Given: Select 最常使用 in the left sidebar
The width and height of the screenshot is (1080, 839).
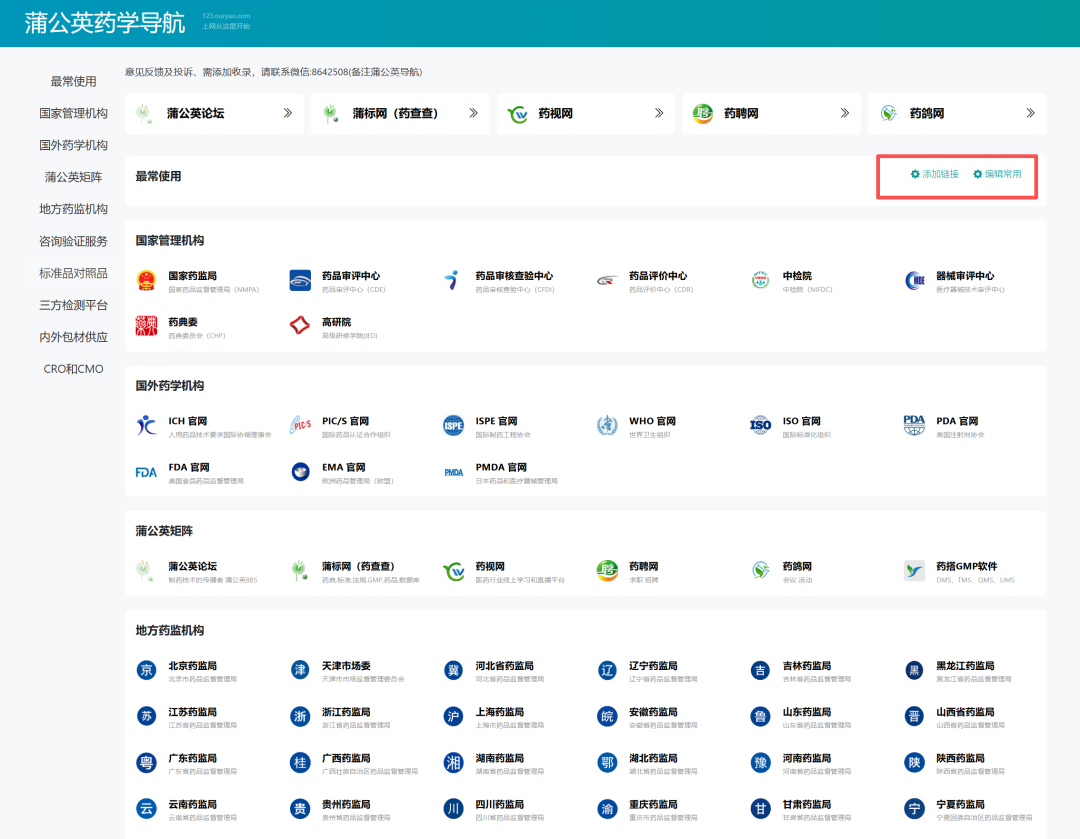Looking at the screenshot, I should pyautogui.click(x=73, y=81).
